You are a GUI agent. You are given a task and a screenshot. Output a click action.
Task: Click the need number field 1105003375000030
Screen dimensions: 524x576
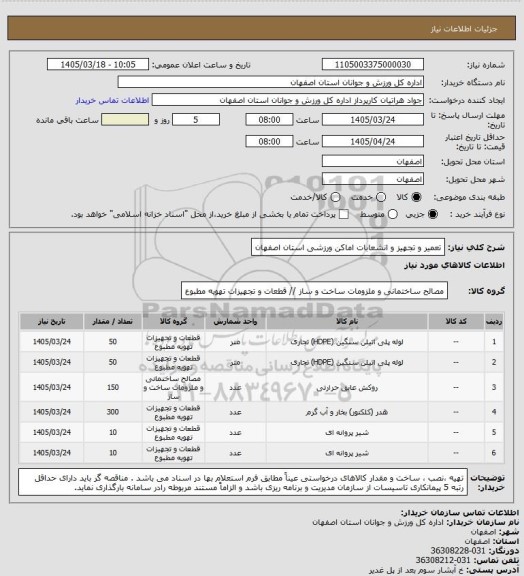(373, 64)
